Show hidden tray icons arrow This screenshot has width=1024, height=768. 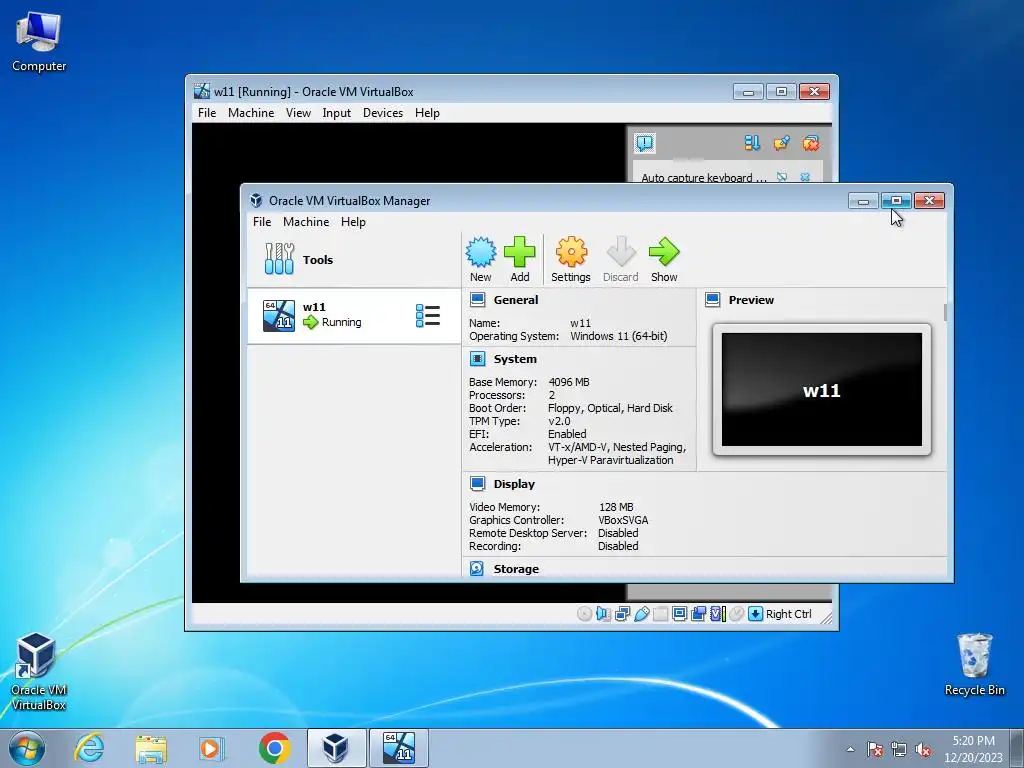850,749
